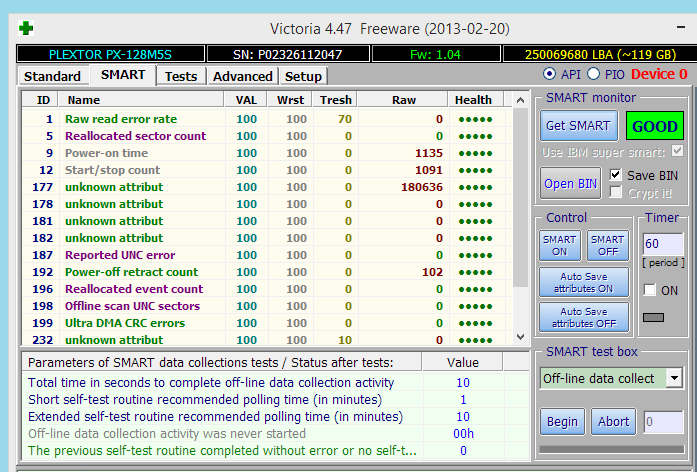Click health dots for Raw read error rate
697x472 pixels.
(x=475, y=120)
